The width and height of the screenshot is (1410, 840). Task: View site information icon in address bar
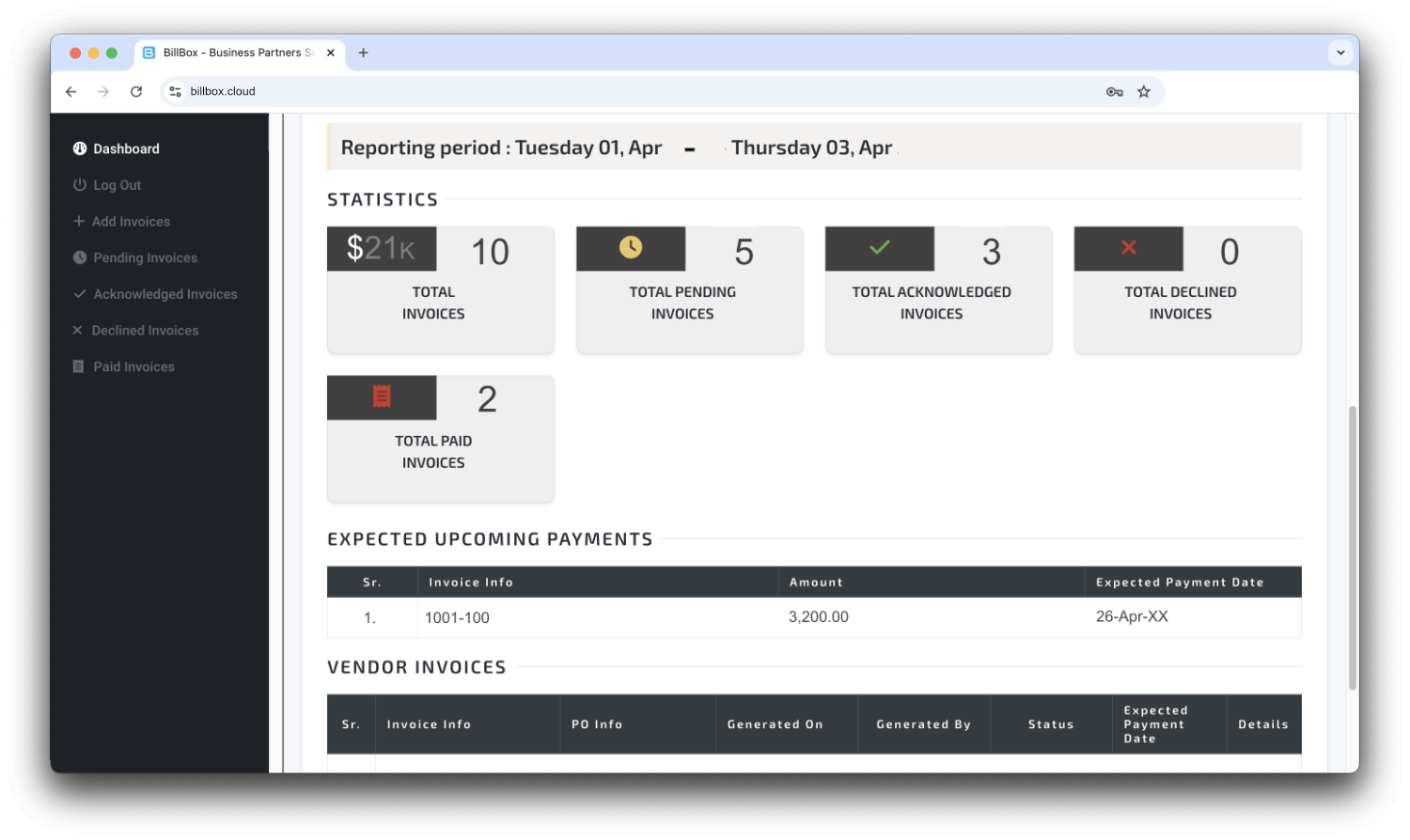click(175, 92)
